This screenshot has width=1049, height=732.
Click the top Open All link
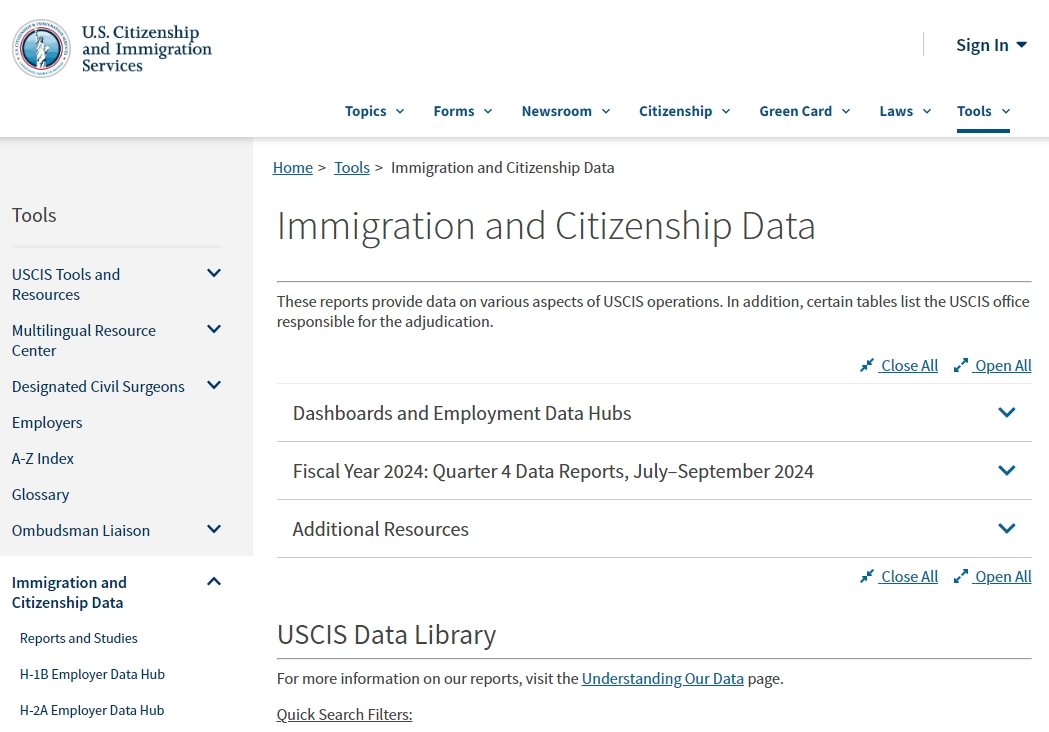coord(1002,366)
